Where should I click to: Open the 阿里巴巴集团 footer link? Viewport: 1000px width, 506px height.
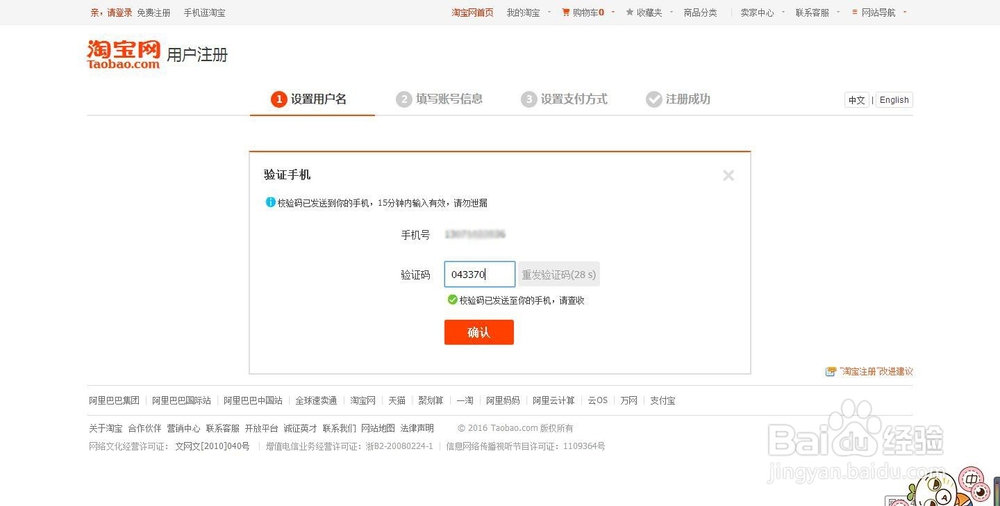(114, 401)
